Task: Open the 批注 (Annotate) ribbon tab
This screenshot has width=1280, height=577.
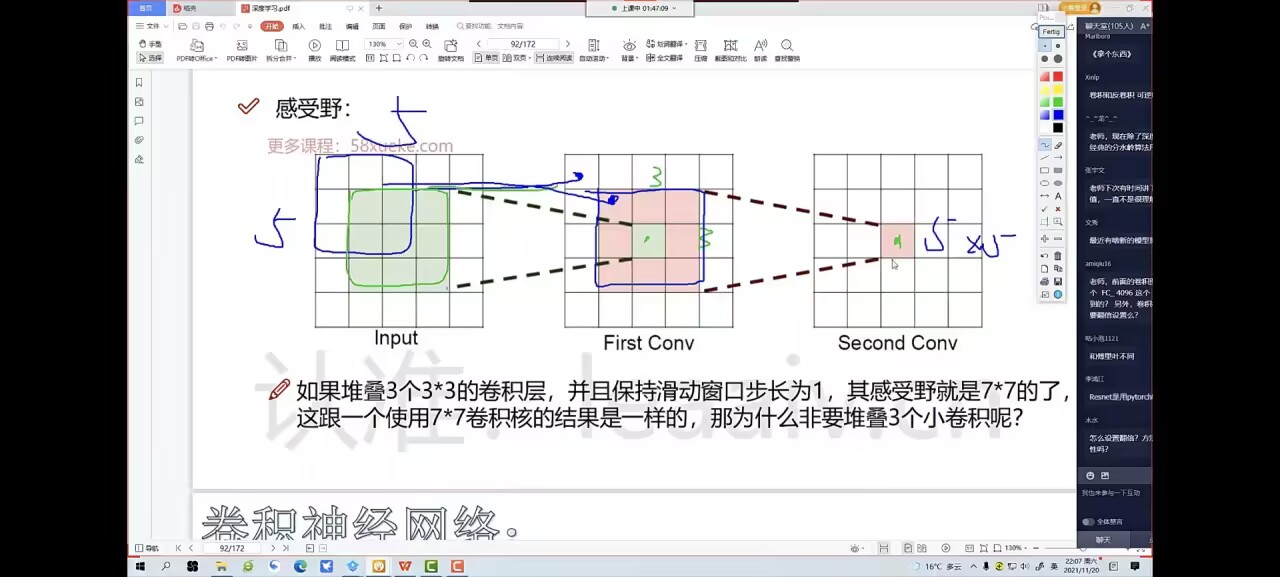Action: 325,26
